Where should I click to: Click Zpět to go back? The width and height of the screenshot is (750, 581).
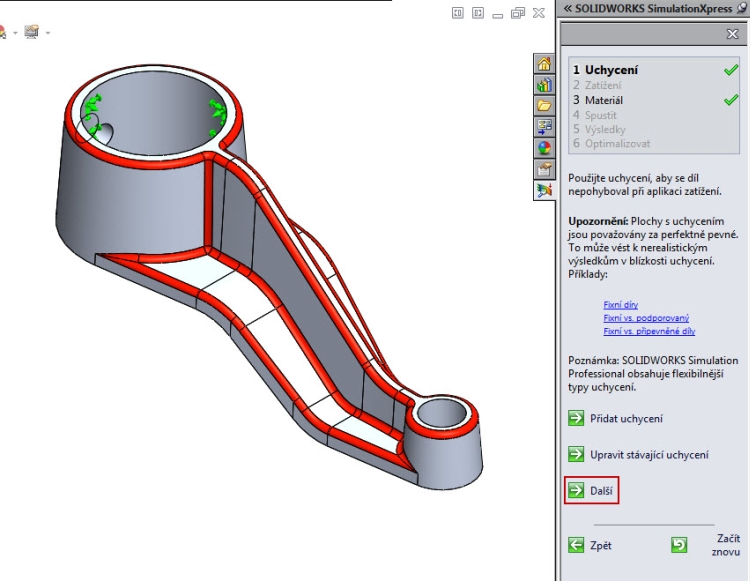pos(590,545)
